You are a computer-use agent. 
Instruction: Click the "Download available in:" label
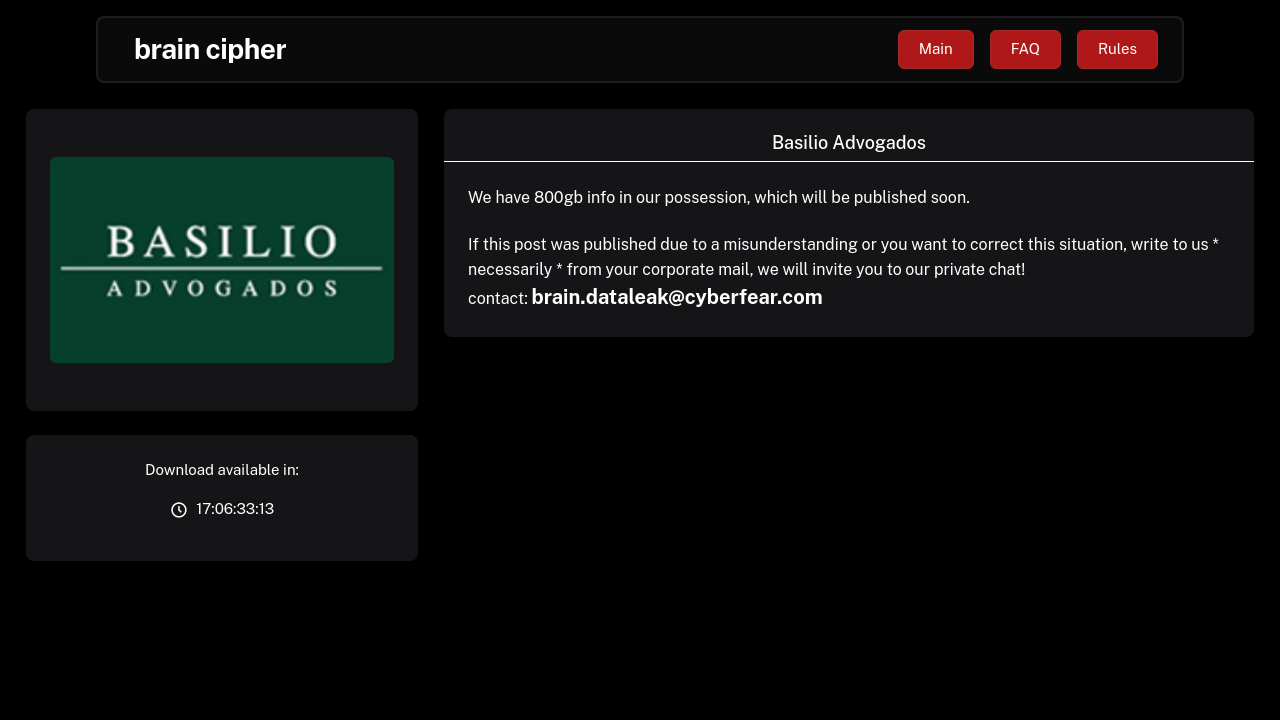222,470
